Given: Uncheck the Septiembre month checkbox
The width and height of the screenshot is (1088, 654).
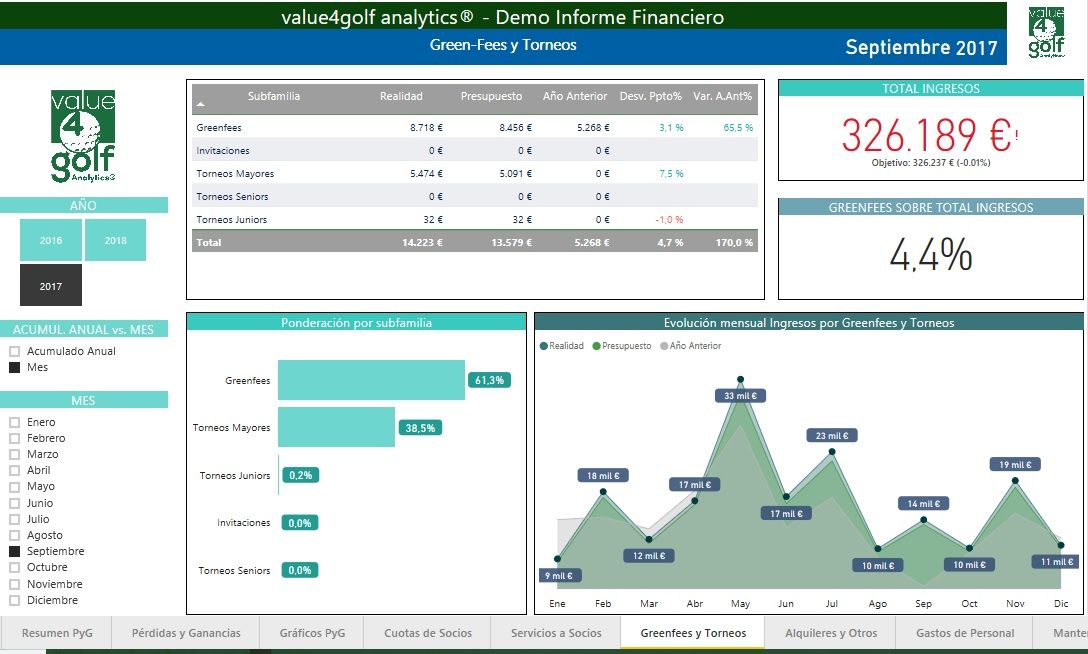Looking at the screenshot, I should coord(15,551).
